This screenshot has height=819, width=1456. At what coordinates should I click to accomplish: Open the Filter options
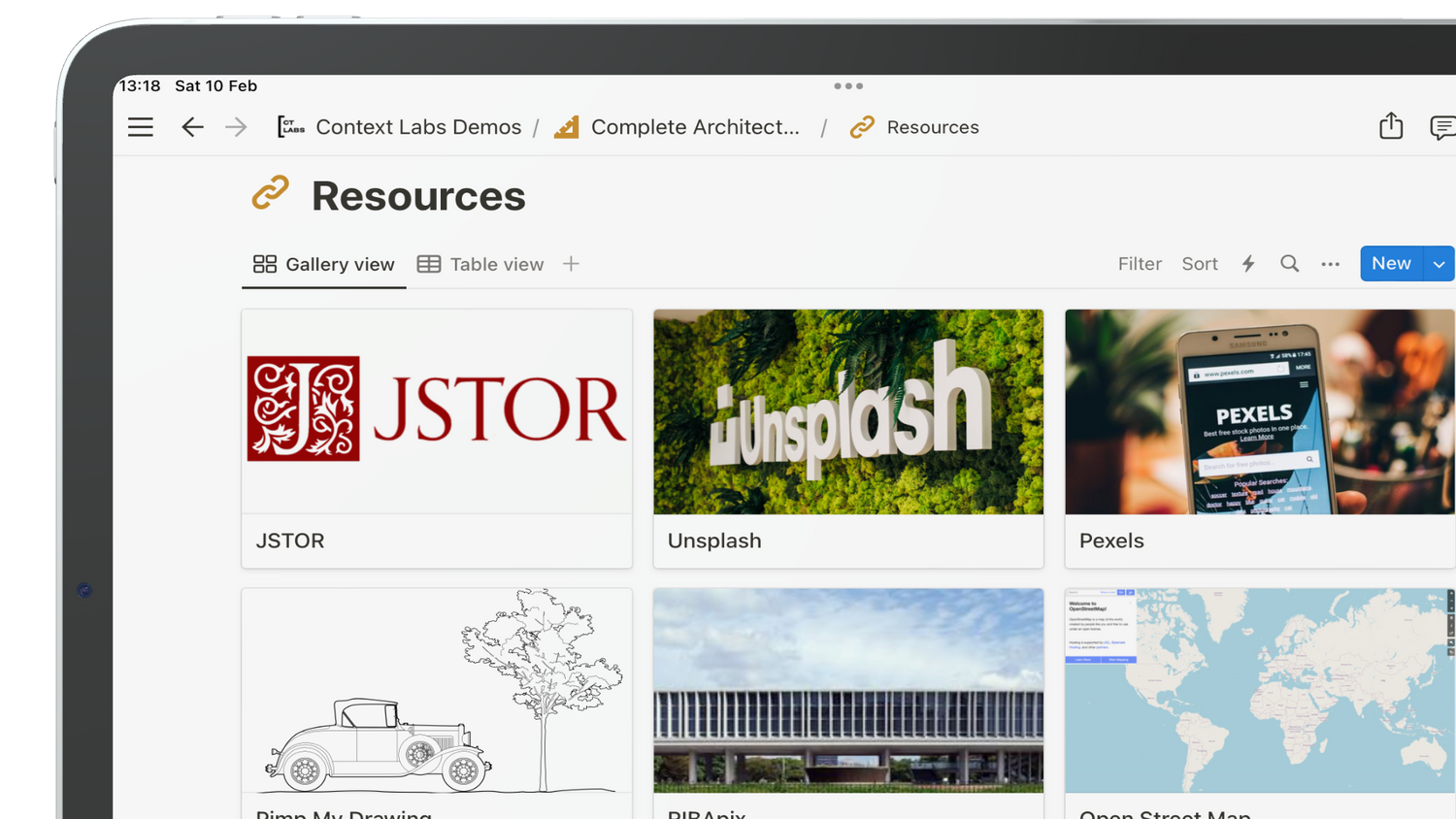(1139, 264)
